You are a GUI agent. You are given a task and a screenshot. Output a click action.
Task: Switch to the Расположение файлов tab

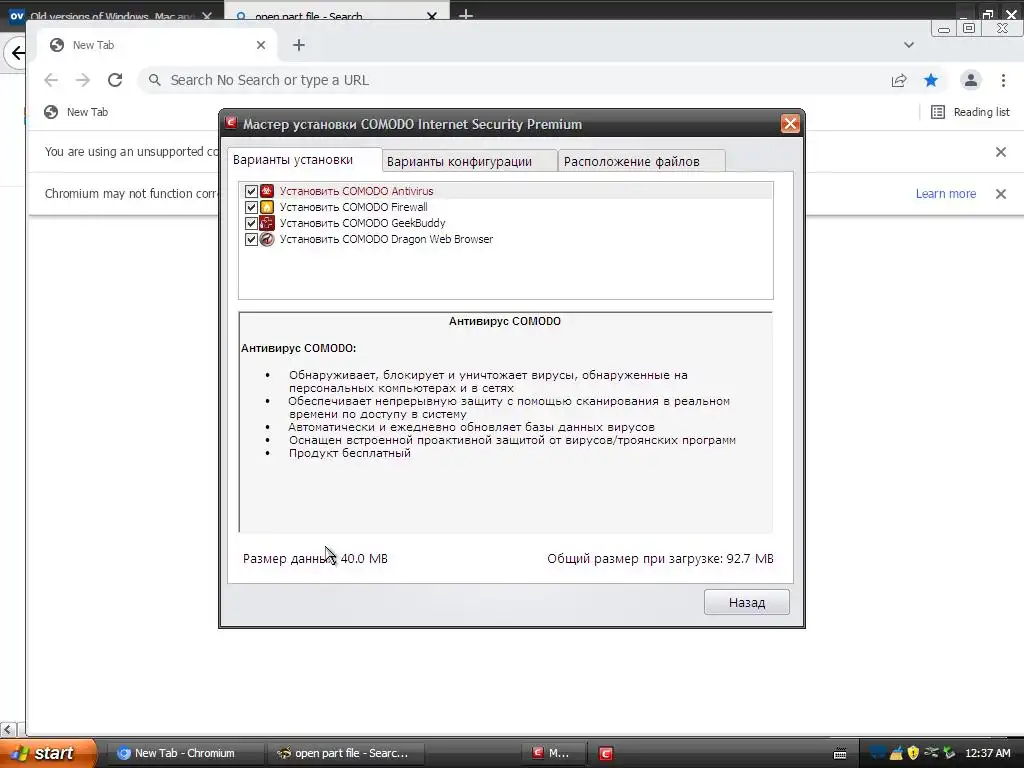[641, 161]
